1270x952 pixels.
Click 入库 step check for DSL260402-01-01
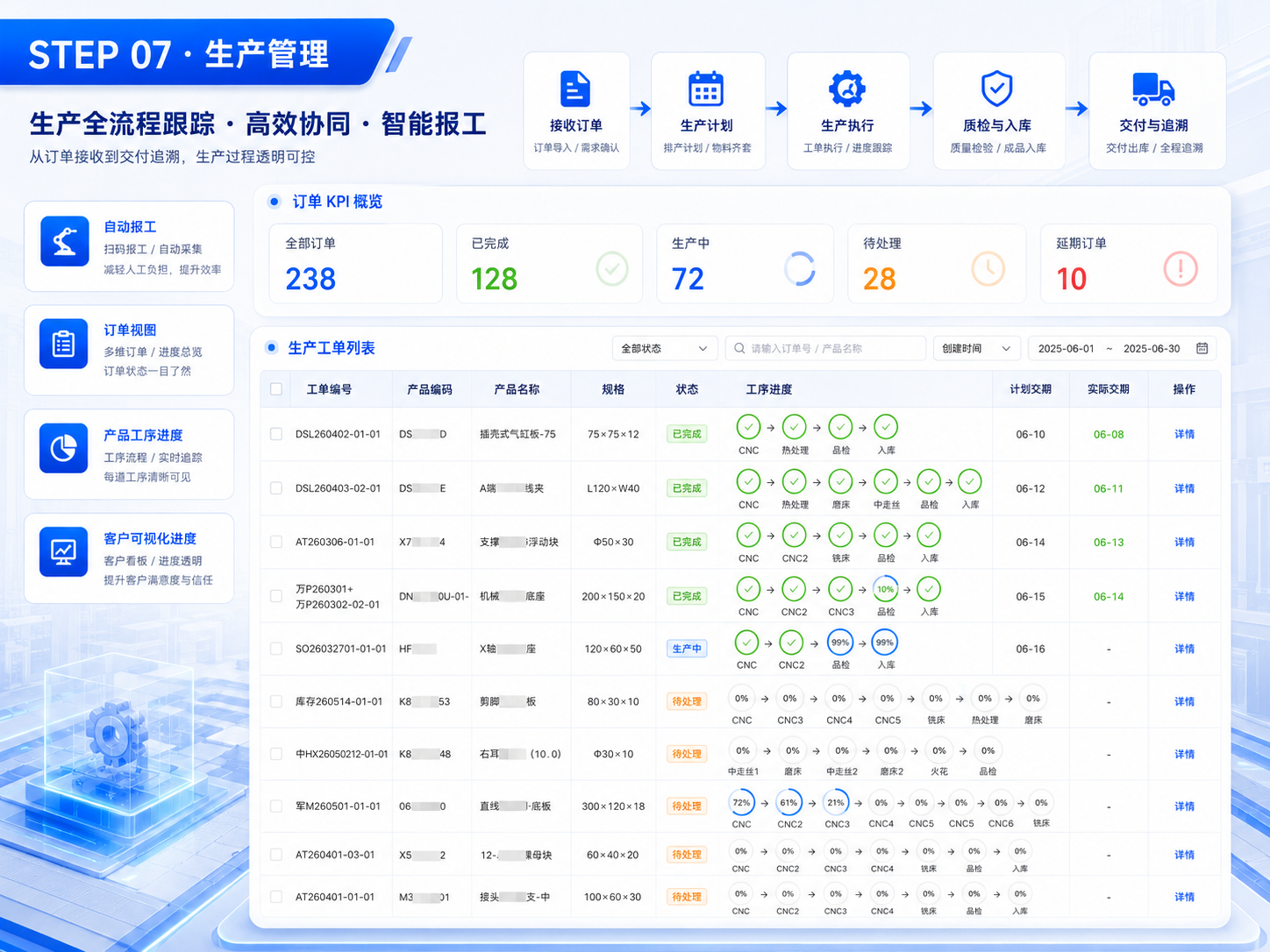coord(886,427)
